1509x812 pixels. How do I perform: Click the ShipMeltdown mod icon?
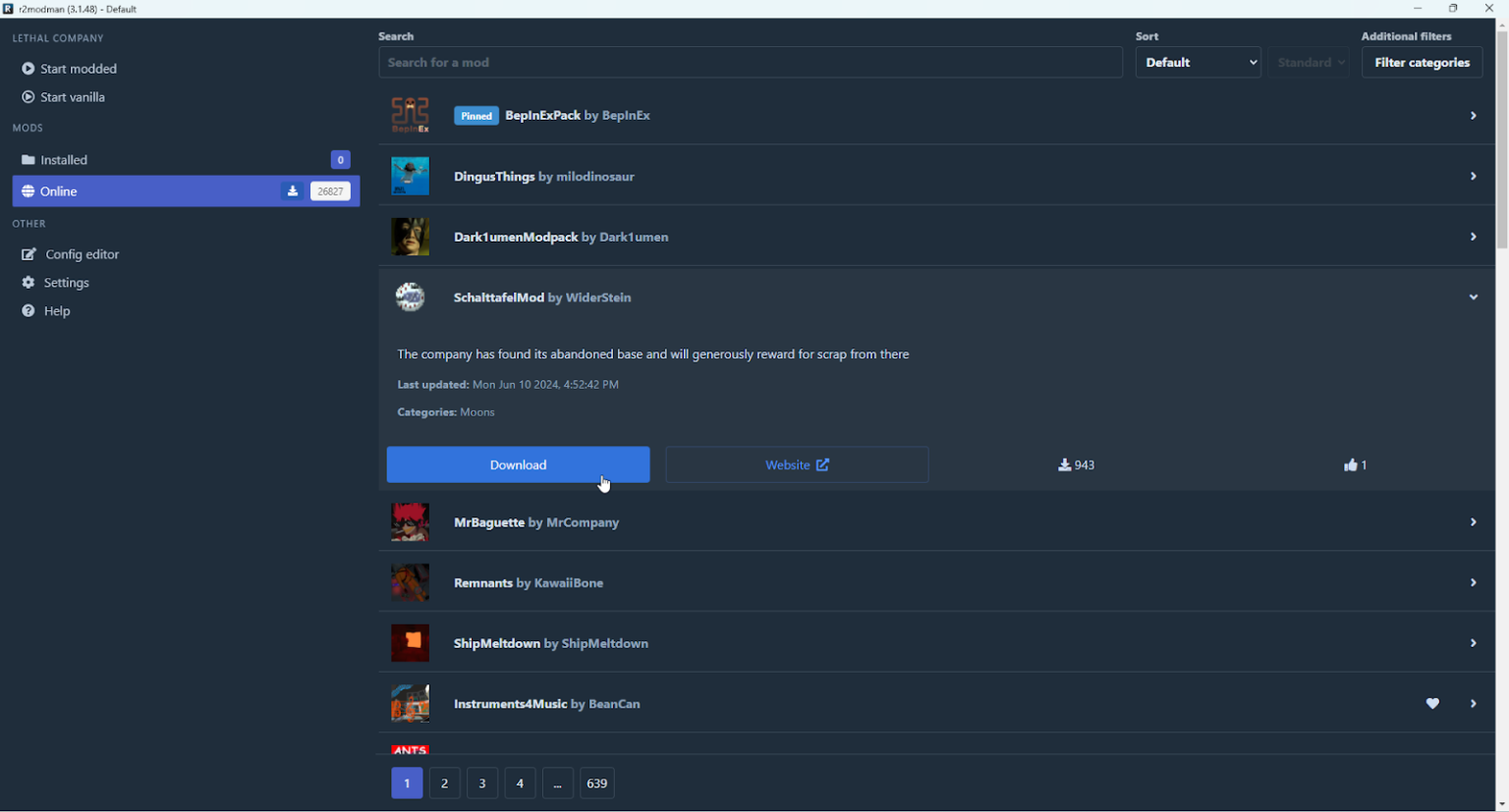411,643
